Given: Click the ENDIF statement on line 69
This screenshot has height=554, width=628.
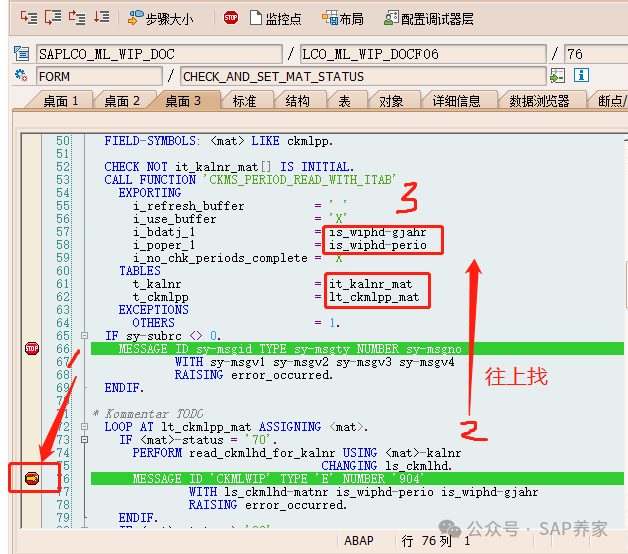Looking at the screenshot, I should pyautogui.click(x=124, y=388).
